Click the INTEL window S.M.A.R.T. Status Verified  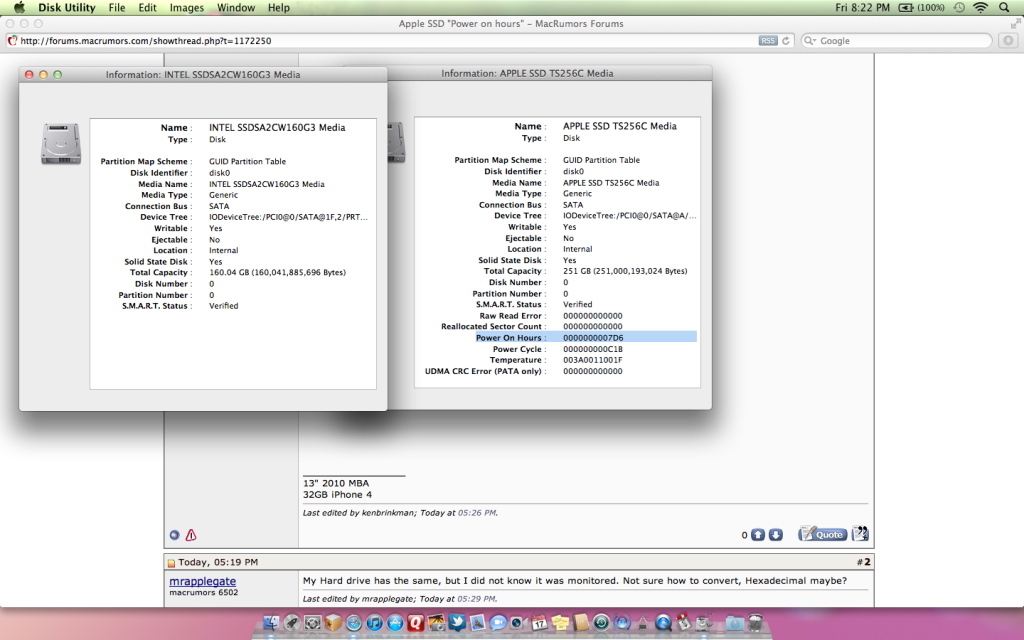(223, 306)
